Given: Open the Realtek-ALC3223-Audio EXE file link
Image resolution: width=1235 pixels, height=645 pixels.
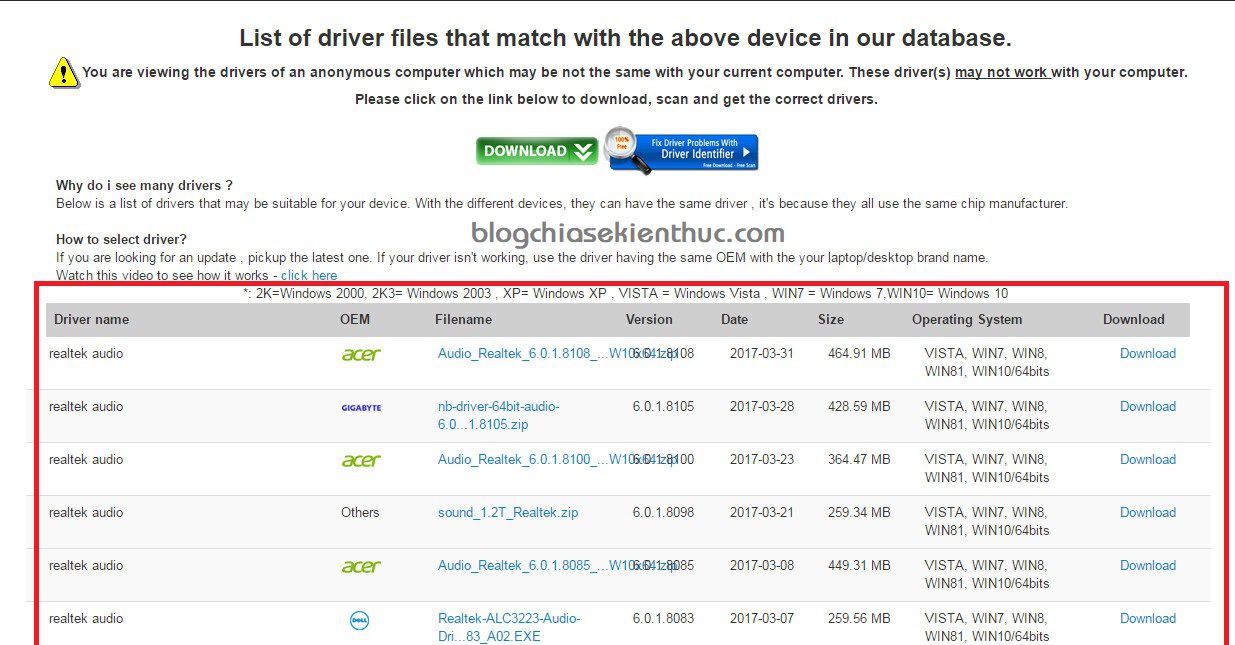Looking at the screenshot, I should [509, 627].
